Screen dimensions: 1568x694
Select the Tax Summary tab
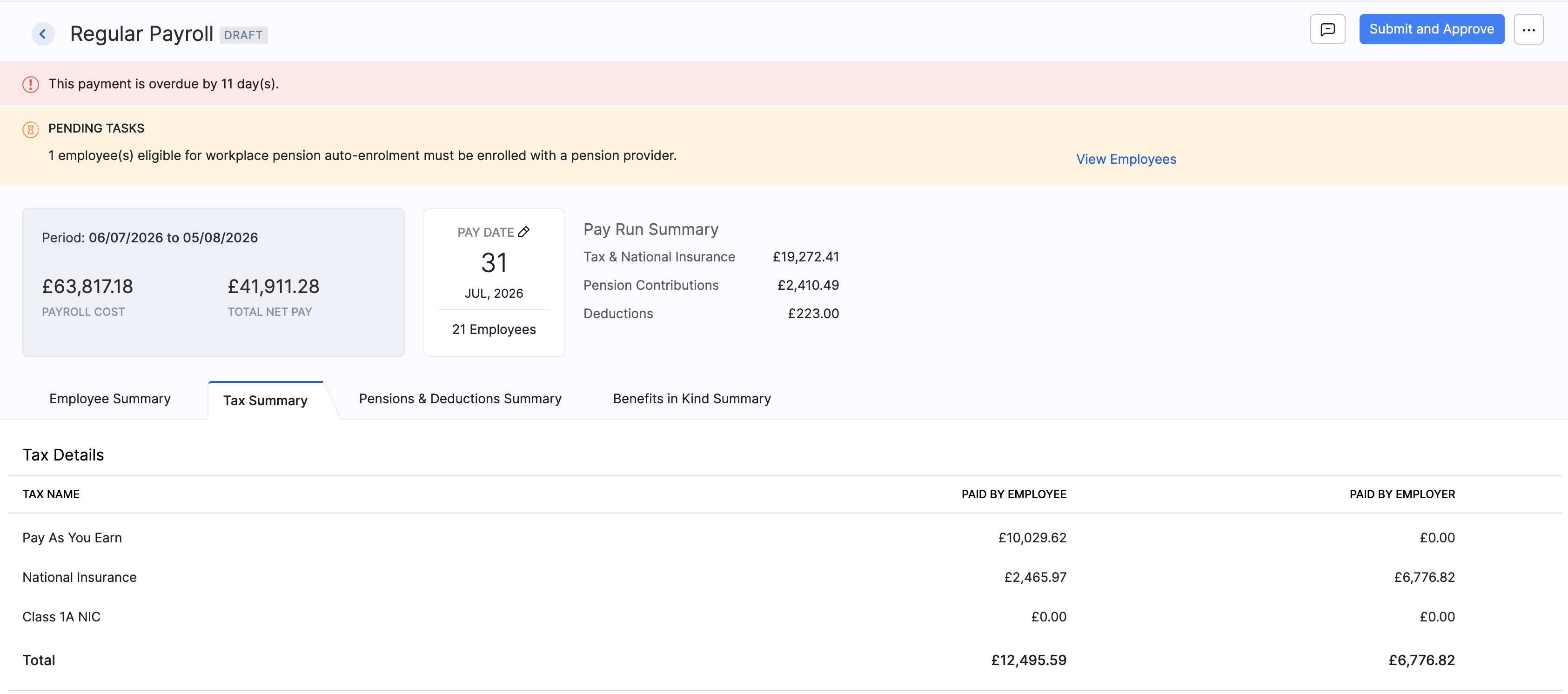tap(265, 400)
